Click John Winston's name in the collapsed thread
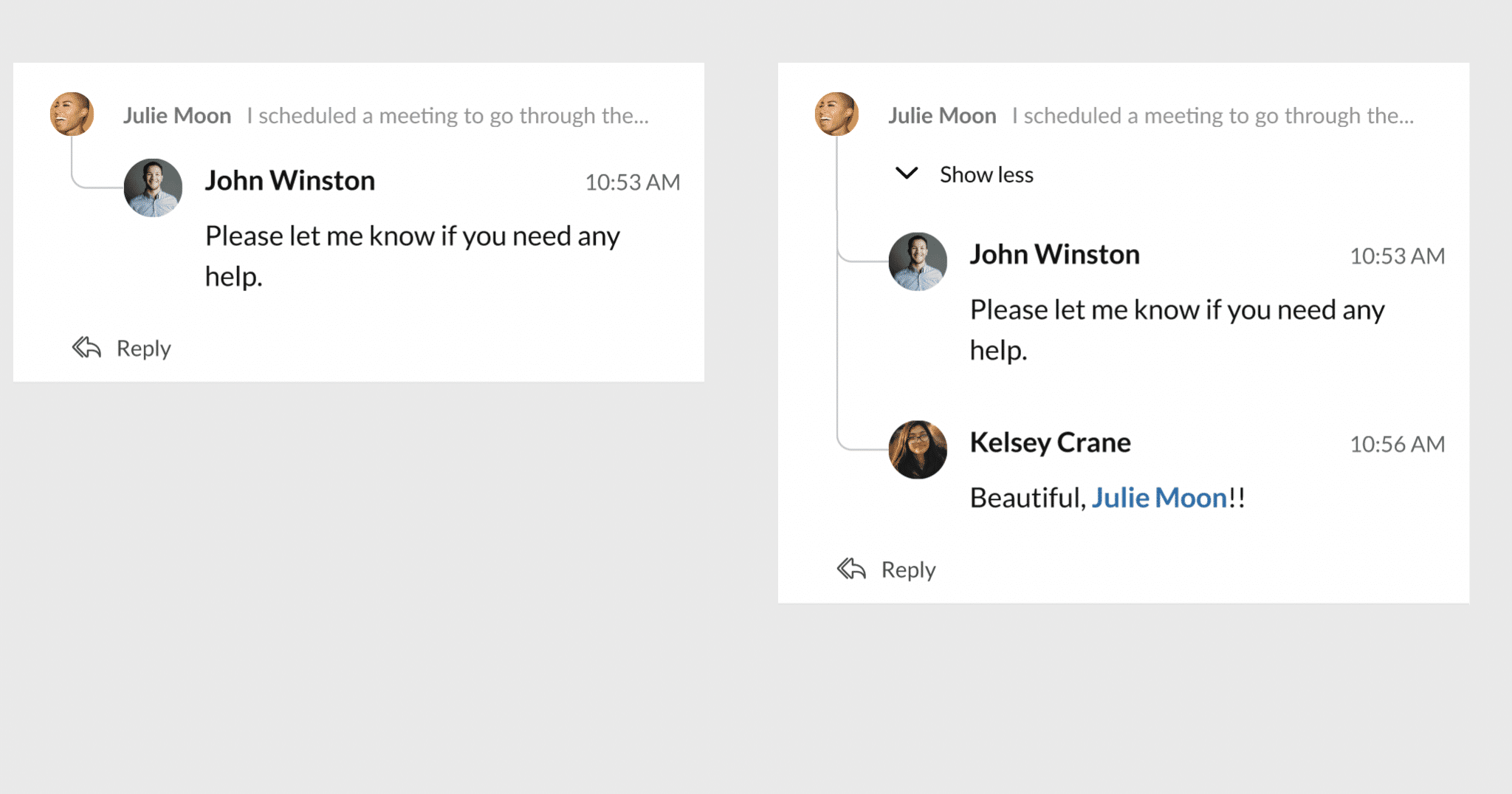The width and height of the screenshot is (1512, 794). point(289,181)
